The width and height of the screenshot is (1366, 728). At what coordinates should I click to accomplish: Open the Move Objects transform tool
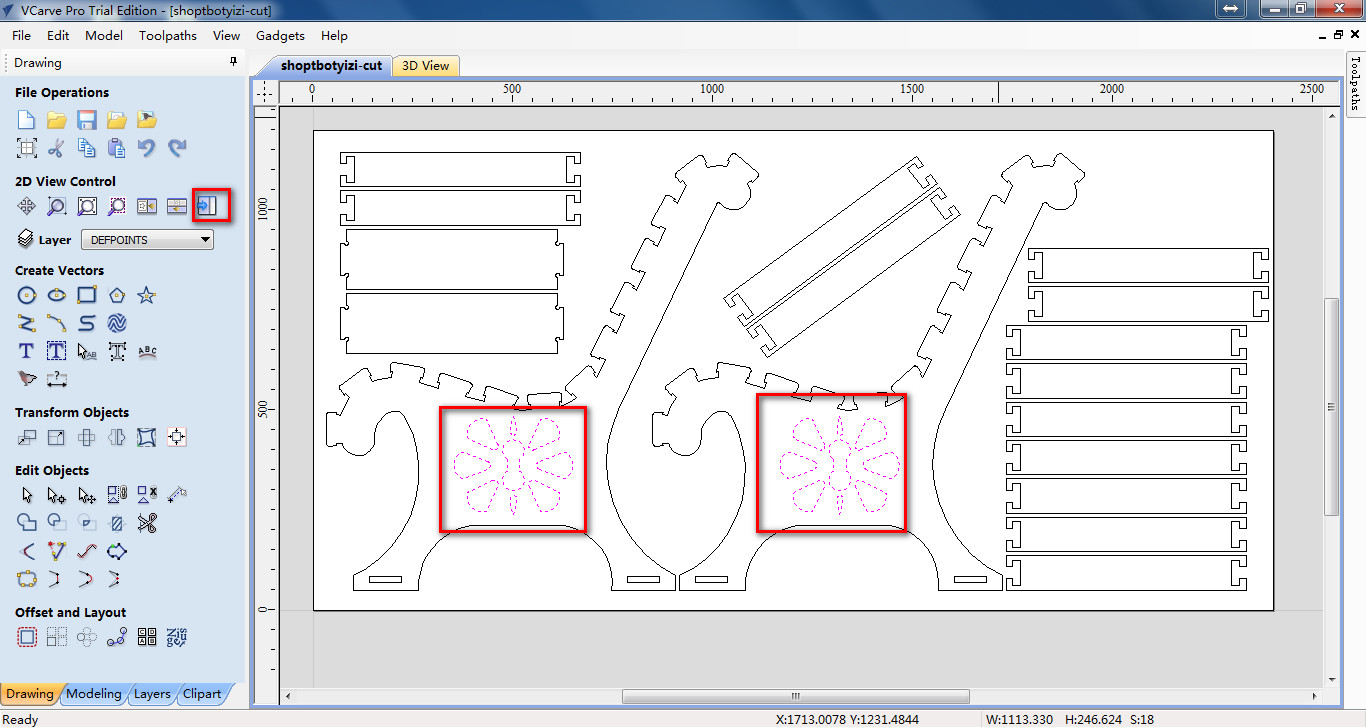[27, 437]
